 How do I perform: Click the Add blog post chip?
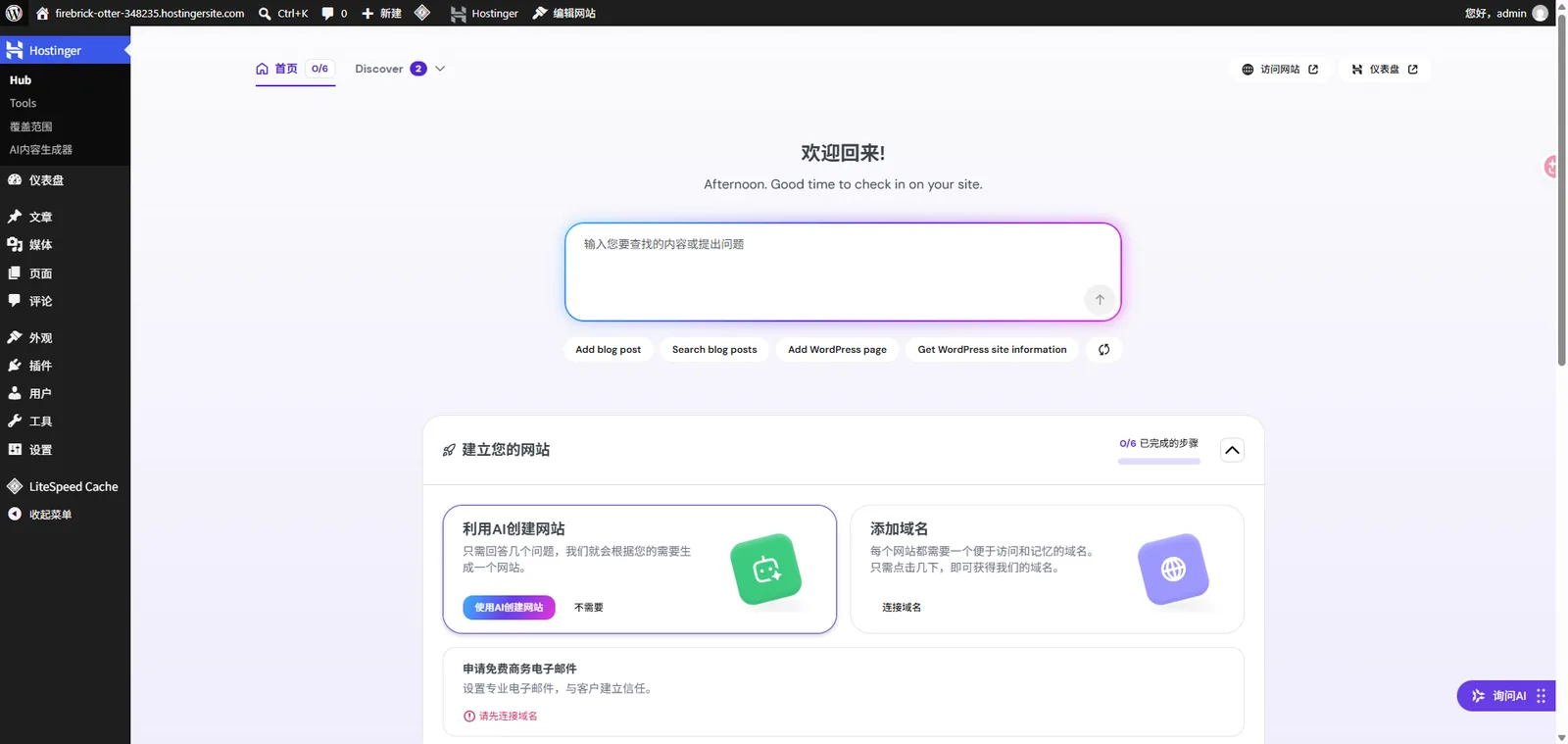[x=609, y=350]
